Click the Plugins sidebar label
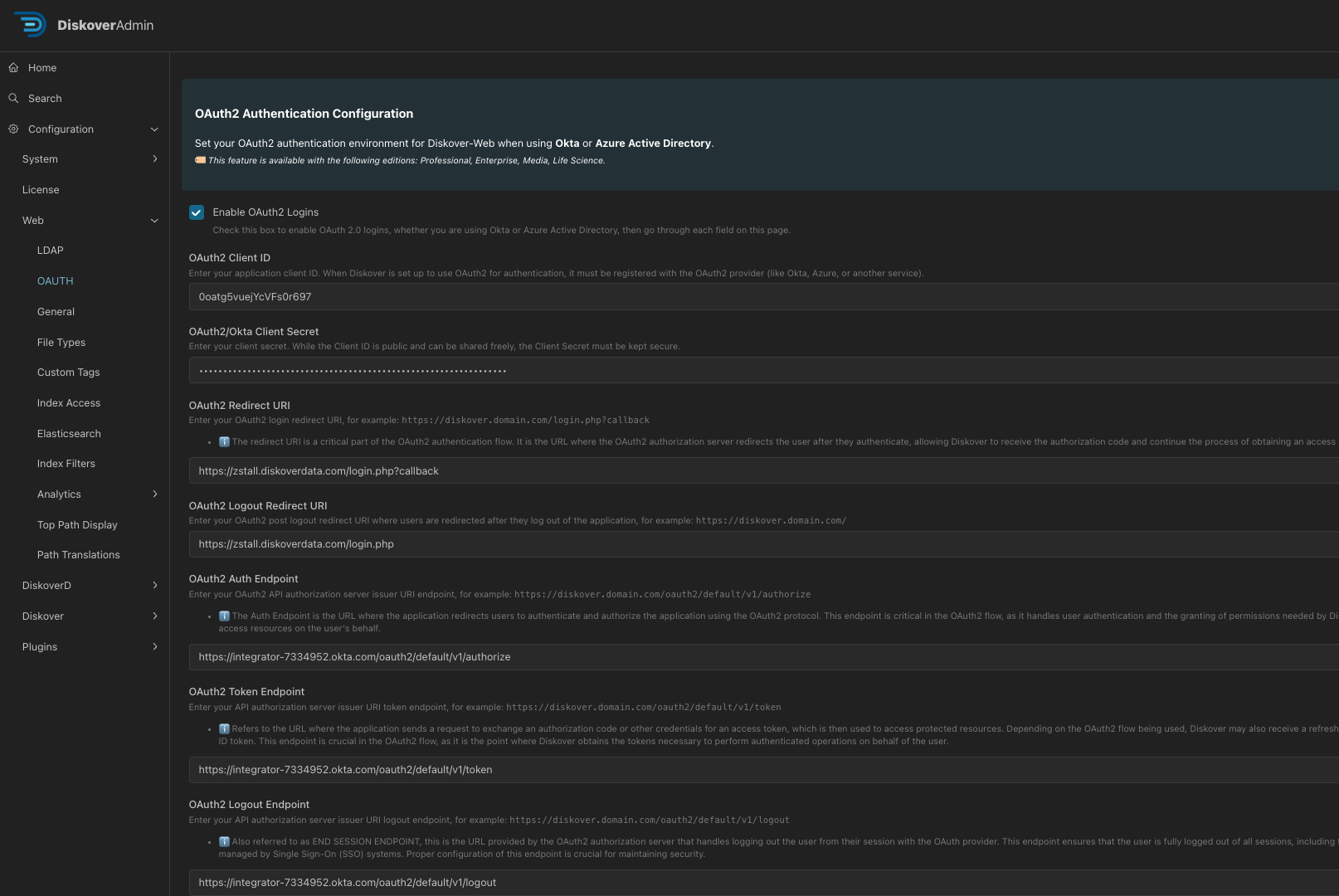 [x=40, y=647]
